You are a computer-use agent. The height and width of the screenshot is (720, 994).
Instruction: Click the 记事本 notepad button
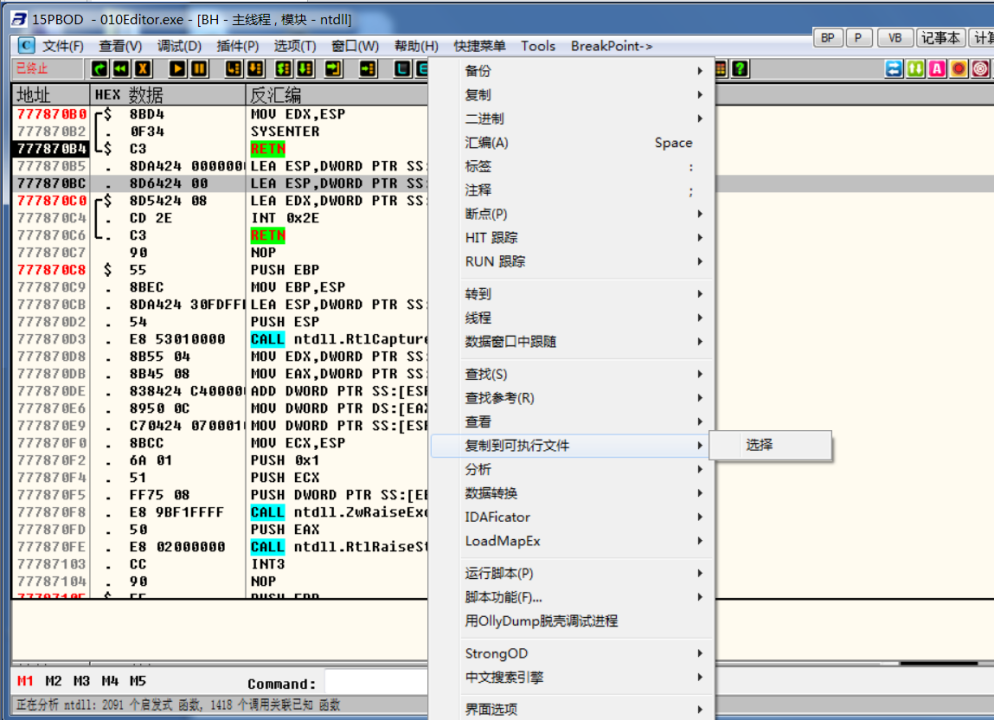tap(940, 38)
